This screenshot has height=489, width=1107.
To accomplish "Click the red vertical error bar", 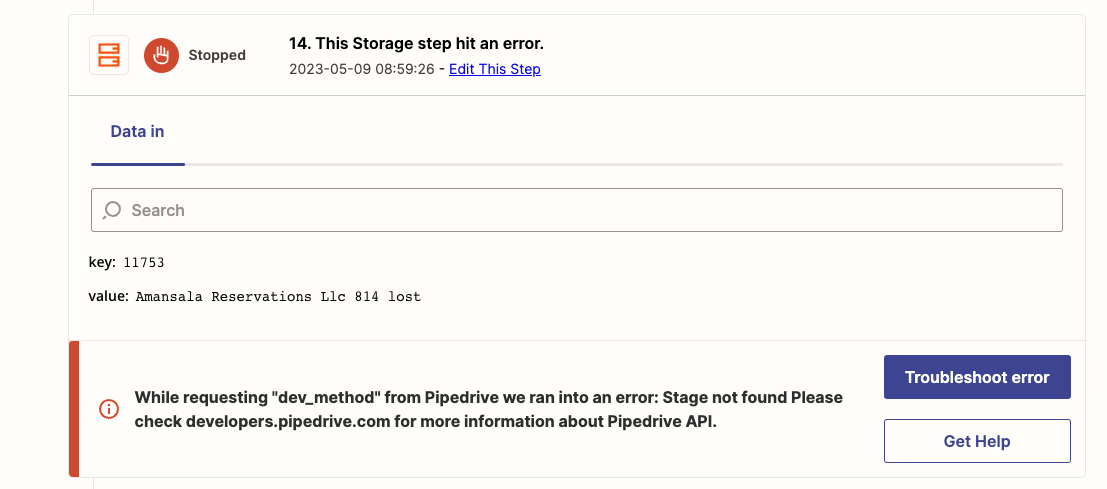I will coord(73,409).
